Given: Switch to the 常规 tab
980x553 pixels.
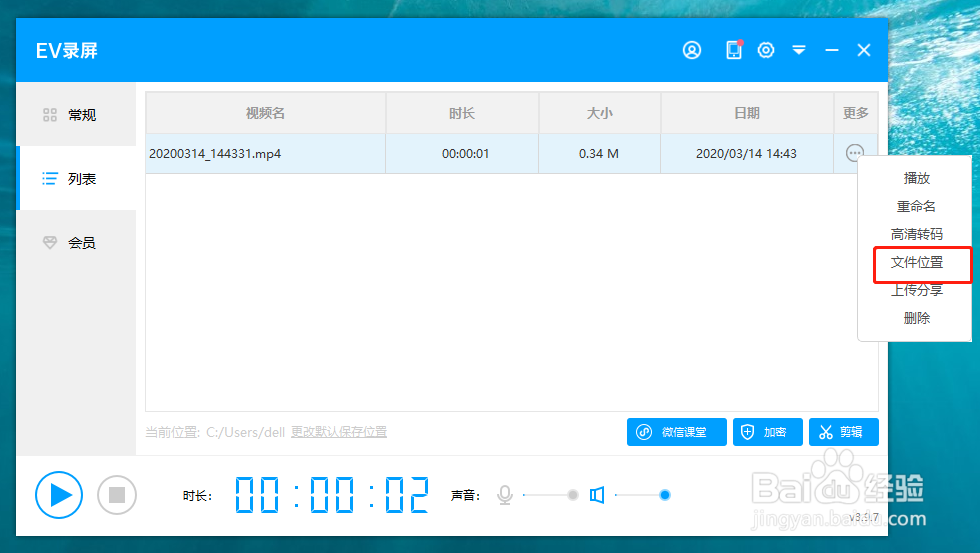Looking at the screenshot, I should 76,114.
